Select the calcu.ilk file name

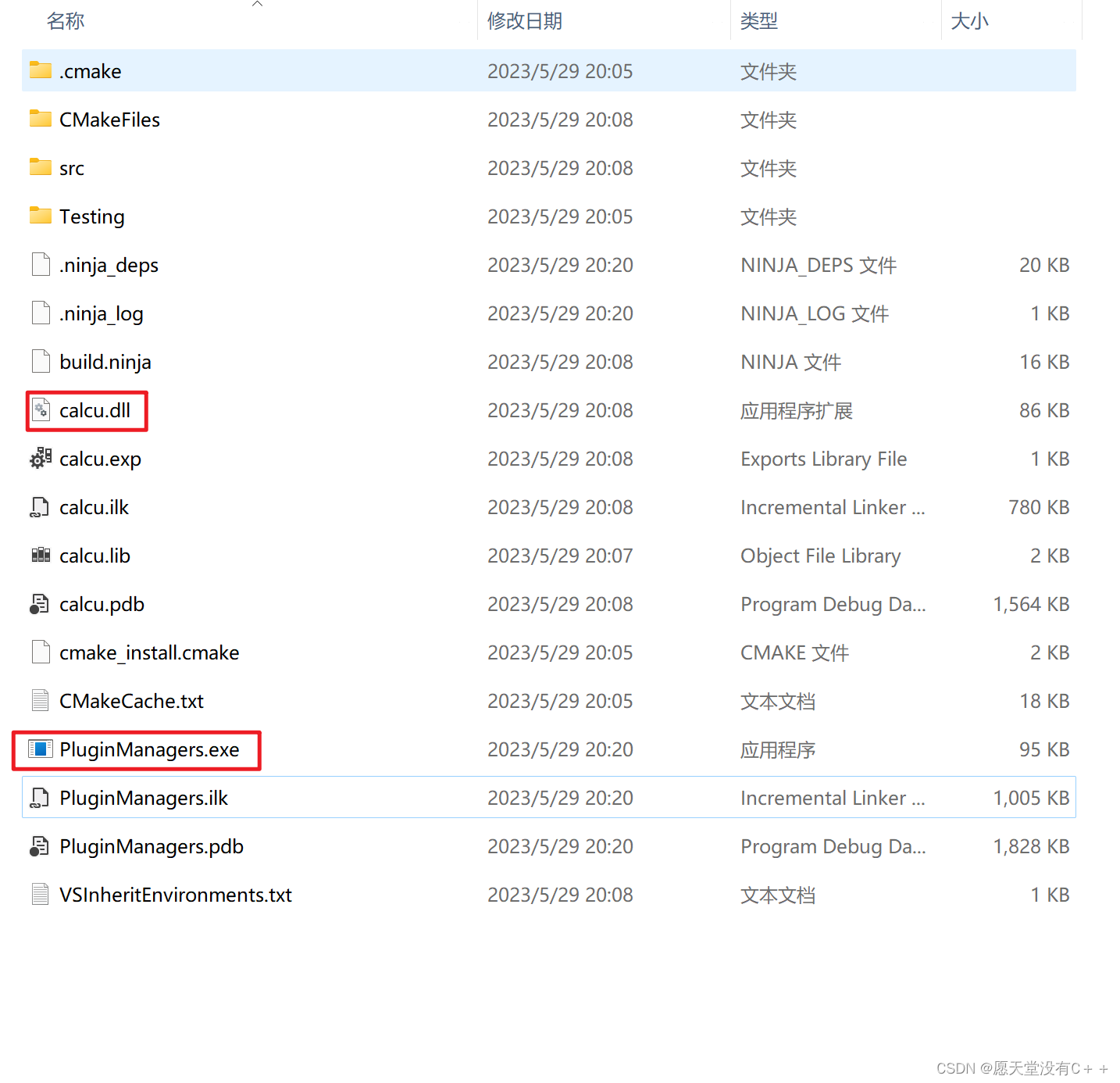pos(95,507)
